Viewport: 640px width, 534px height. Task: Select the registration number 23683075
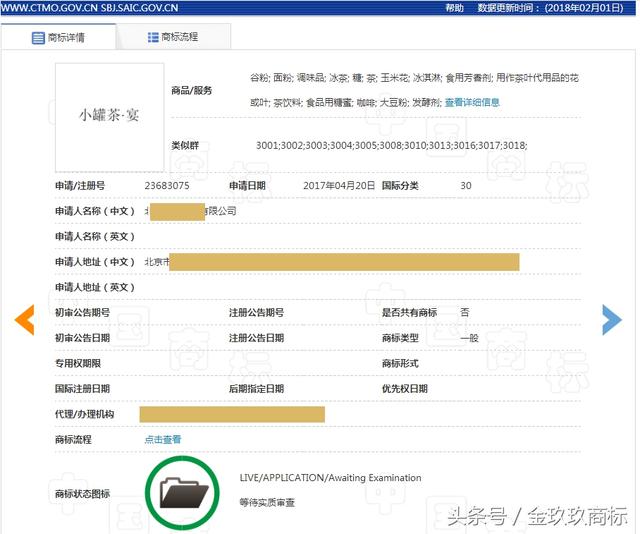point(167,186)
